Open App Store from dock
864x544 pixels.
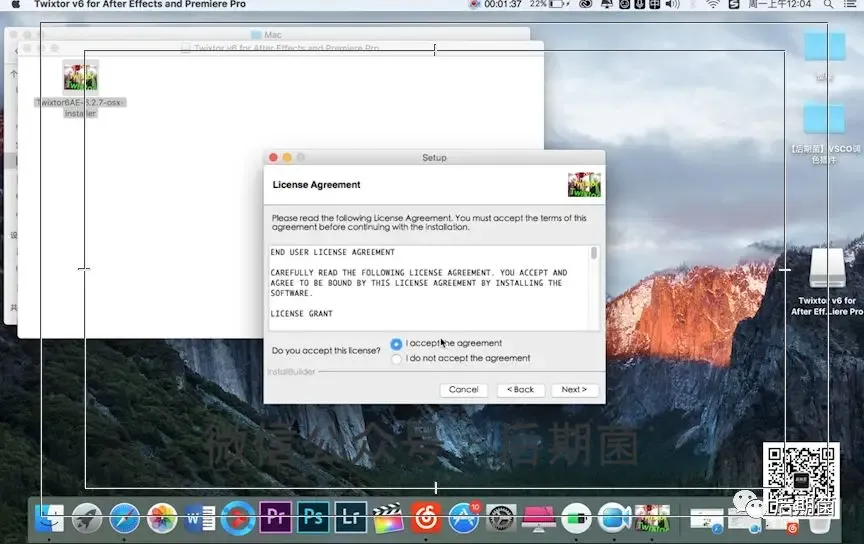click(x=463, y=518)
